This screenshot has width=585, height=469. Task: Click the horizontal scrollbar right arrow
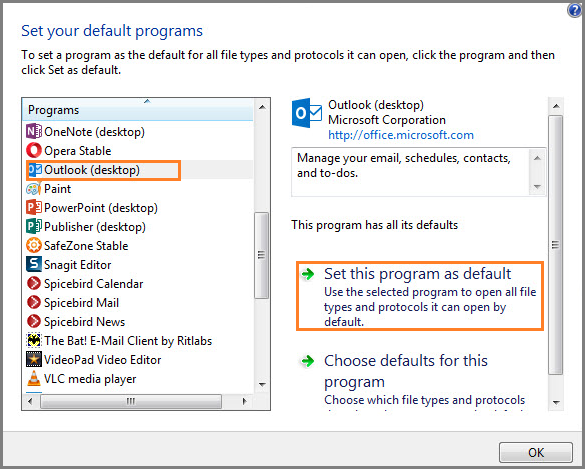[244, 401]
